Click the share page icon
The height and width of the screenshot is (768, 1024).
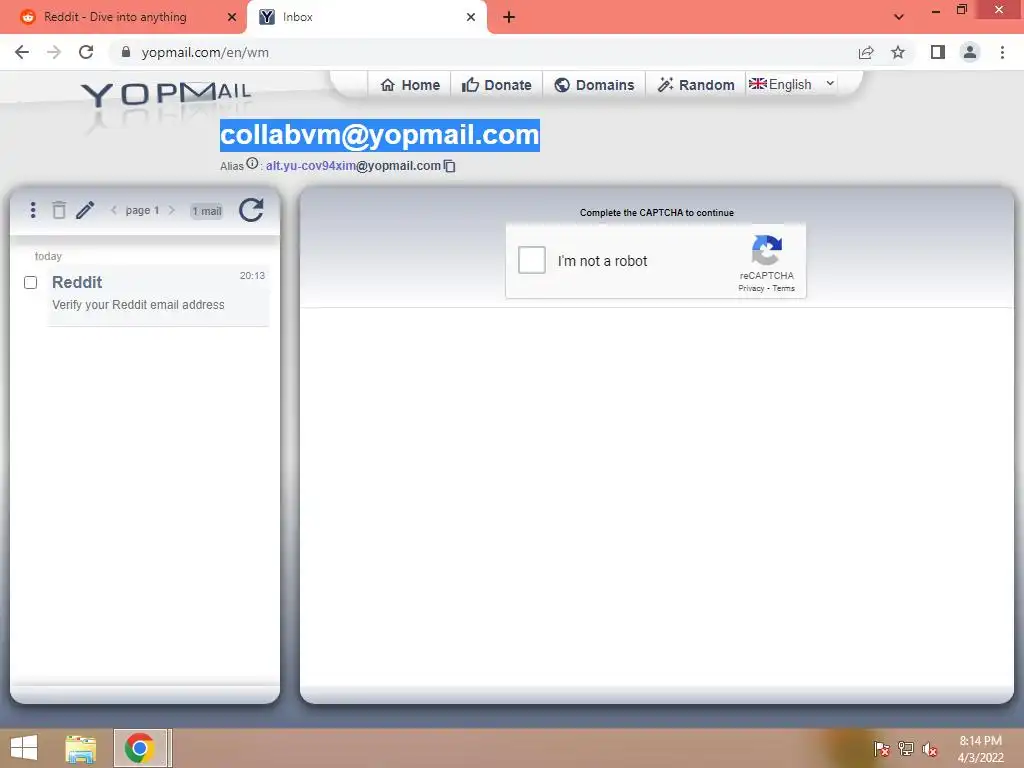click(x=866, y=52)
